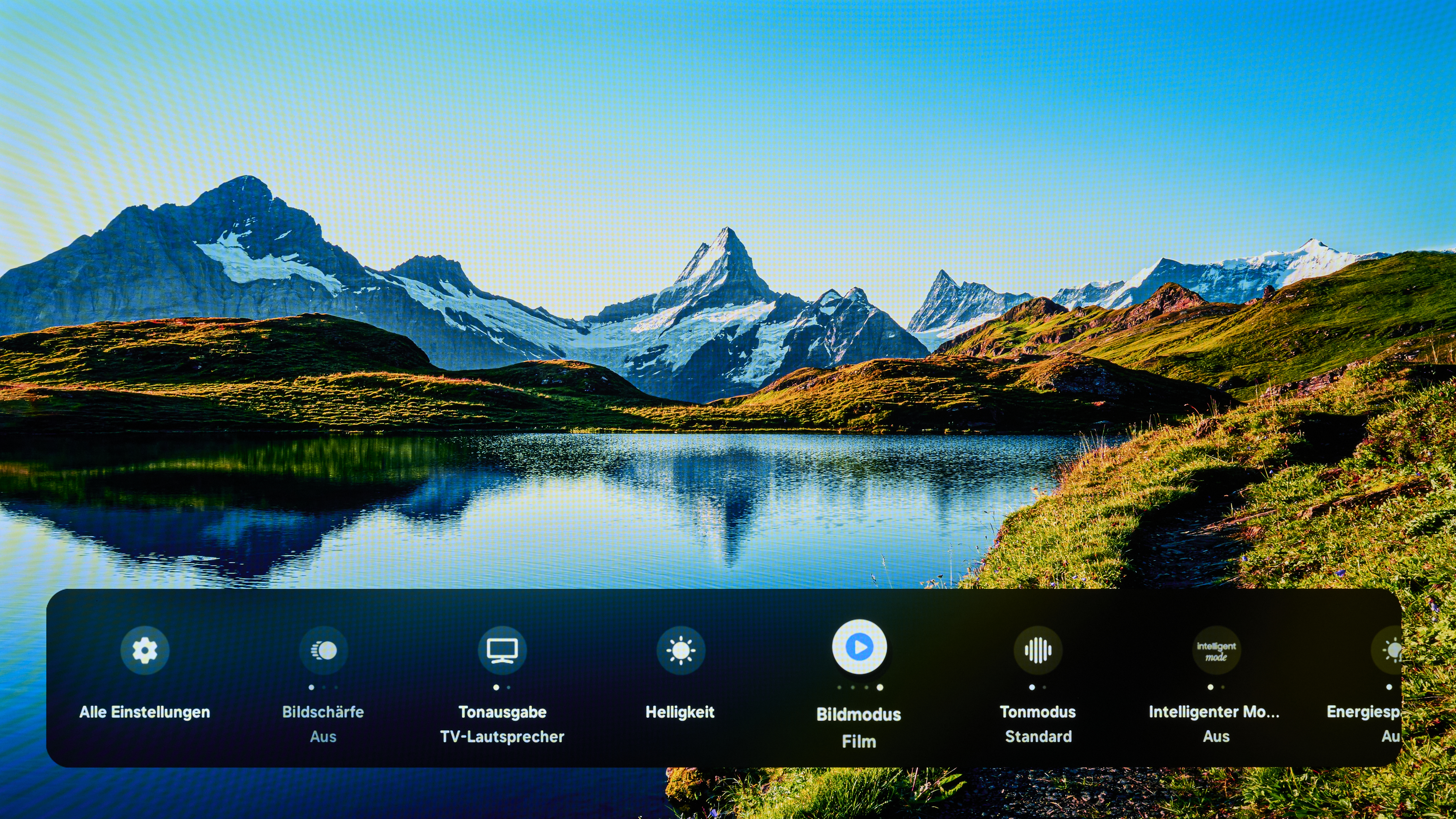Viewport: 1456px width, 819px height.
Task: Click the TV-Lautsprecher value
Action: tap(502, 736)
